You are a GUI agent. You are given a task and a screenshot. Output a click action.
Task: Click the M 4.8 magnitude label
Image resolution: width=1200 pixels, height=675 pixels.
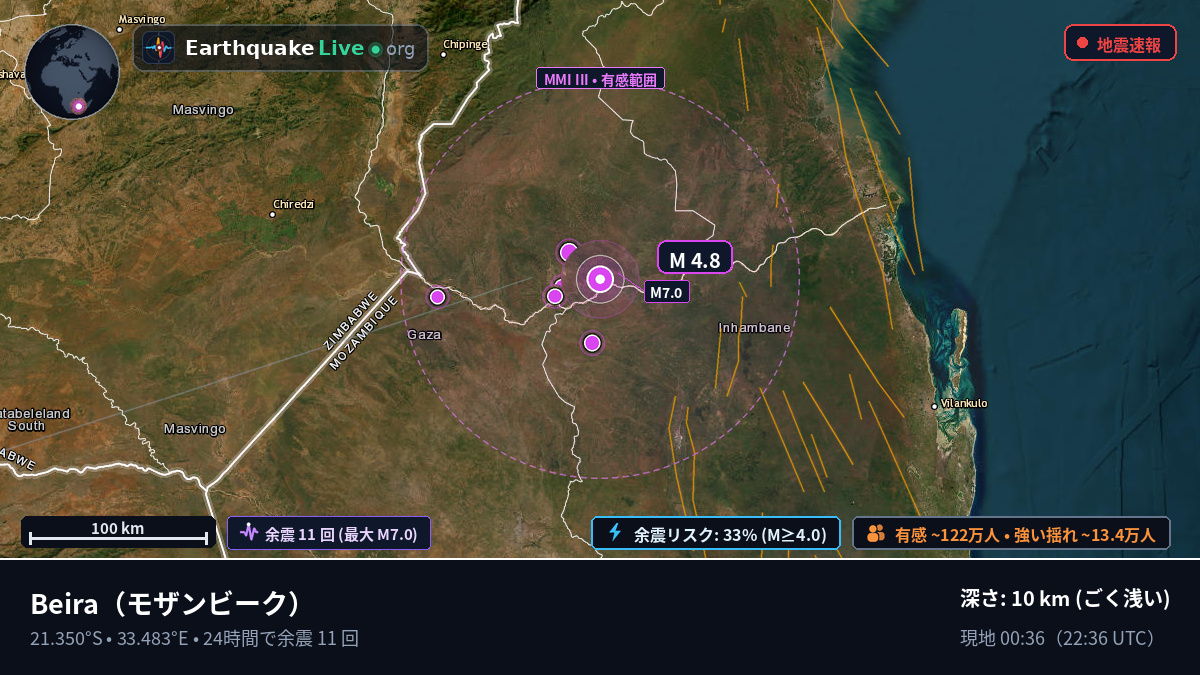[695, 257]
